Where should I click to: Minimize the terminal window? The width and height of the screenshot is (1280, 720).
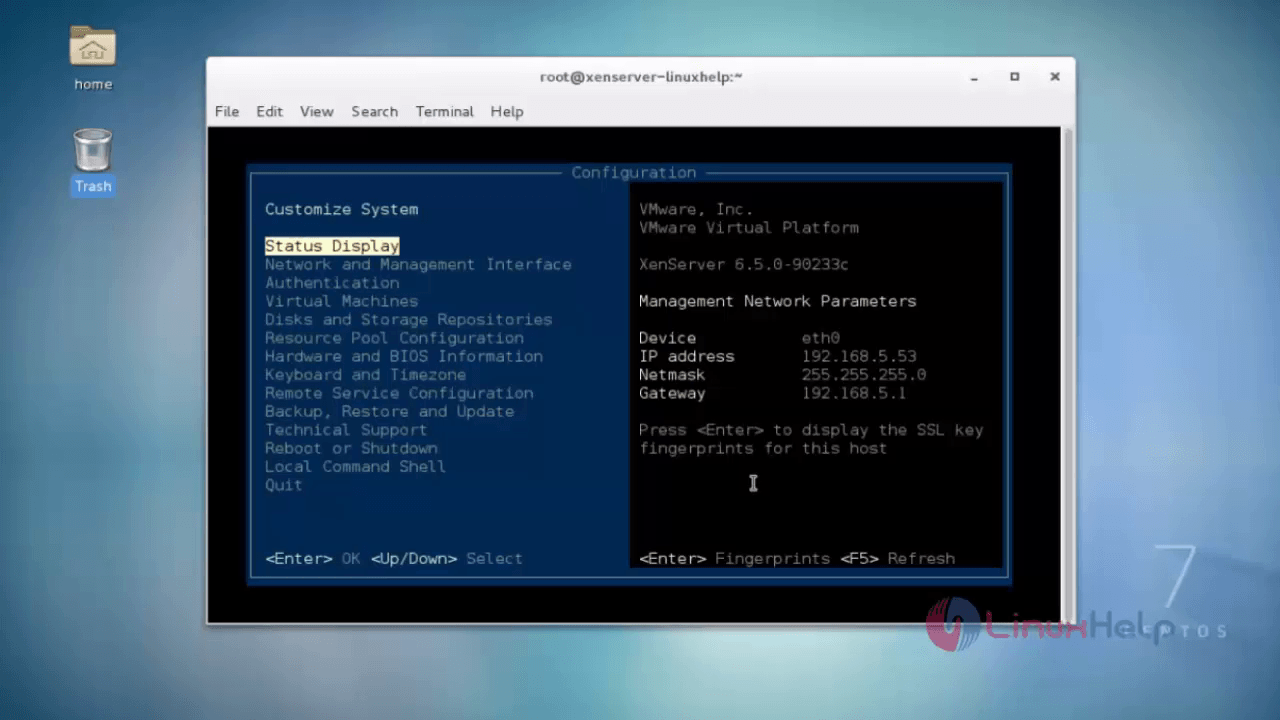[x=974, y=77]
